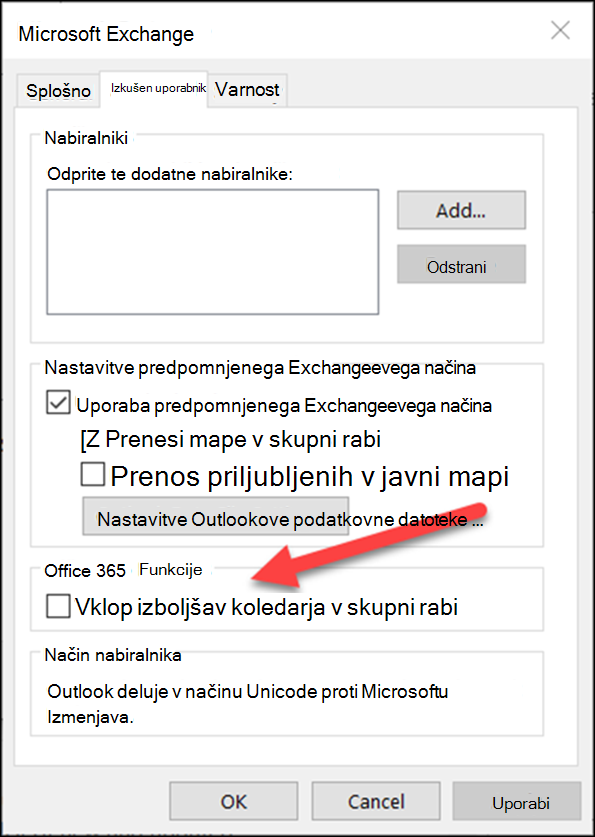Image resolution: width=595 pixels, height=837 pixels.
Task: Click the Odstrani button
Action: pyautogui.click(x=461, y=264)
